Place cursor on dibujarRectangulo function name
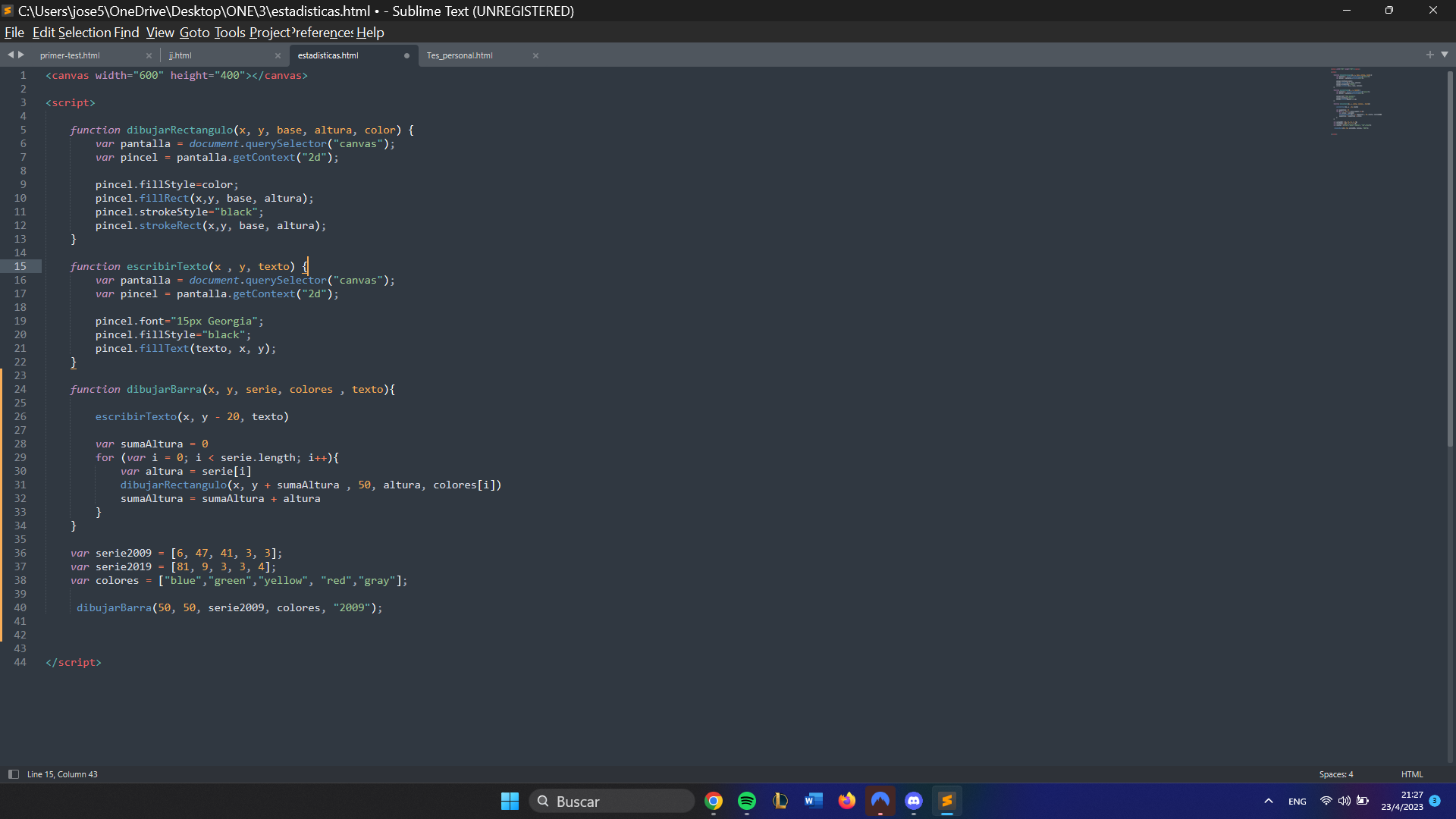1456x819 pixels. (x=180, y=130)
